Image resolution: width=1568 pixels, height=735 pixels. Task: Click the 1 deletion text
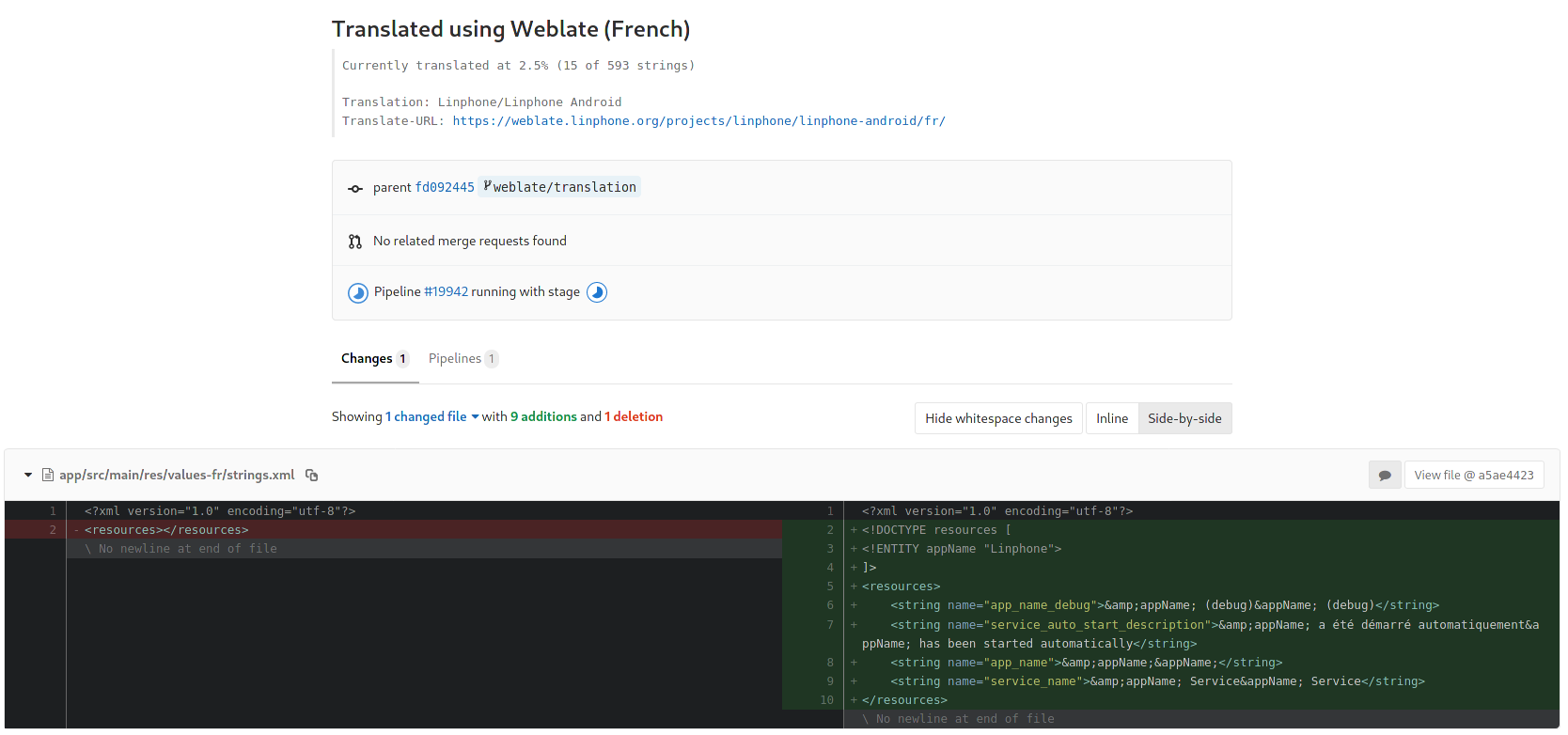pos(634,416)
